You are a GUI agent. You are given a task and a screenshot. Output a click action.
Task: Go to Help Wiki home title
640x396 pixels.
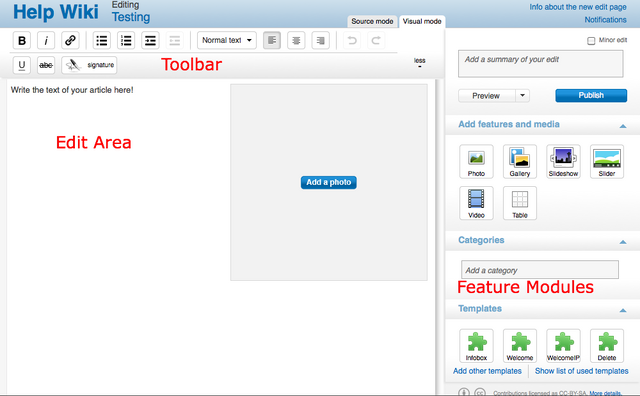coord(56,12)
